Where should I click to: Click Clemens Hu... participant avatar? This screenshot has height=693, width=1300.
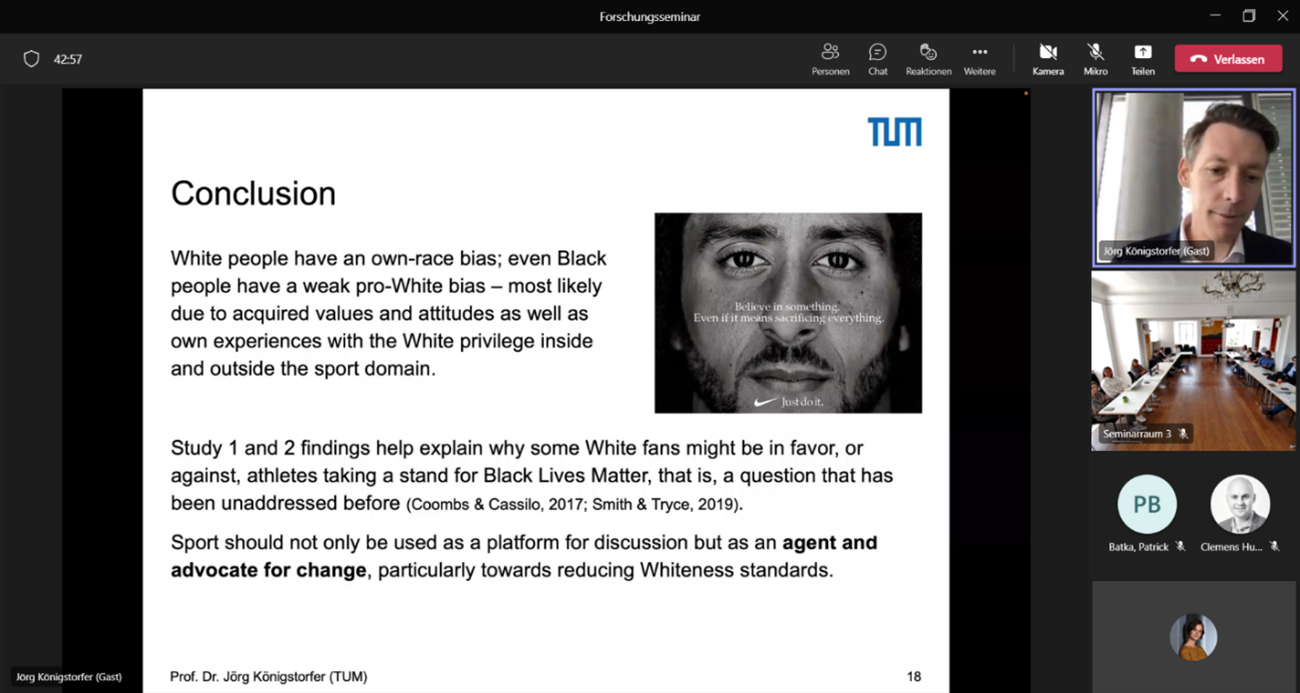(1240, 504)
